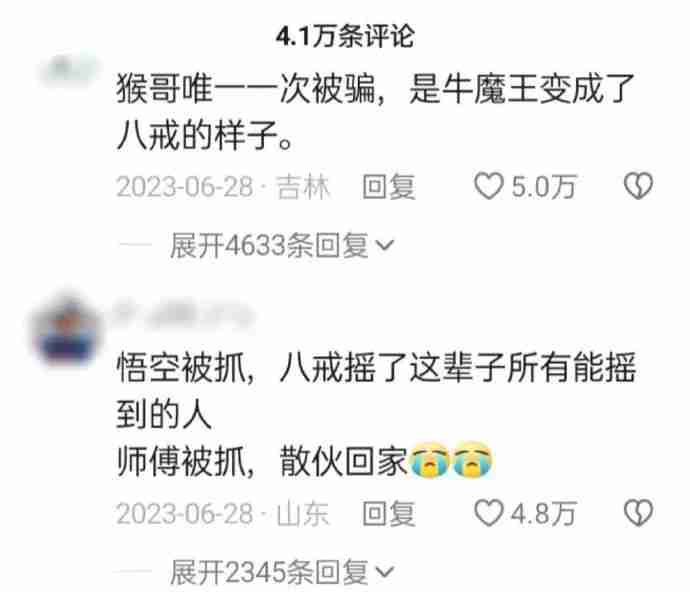Screen dimensions: 690x592
Task: Open second commenter's profile avatar
Action: point(66,330)
